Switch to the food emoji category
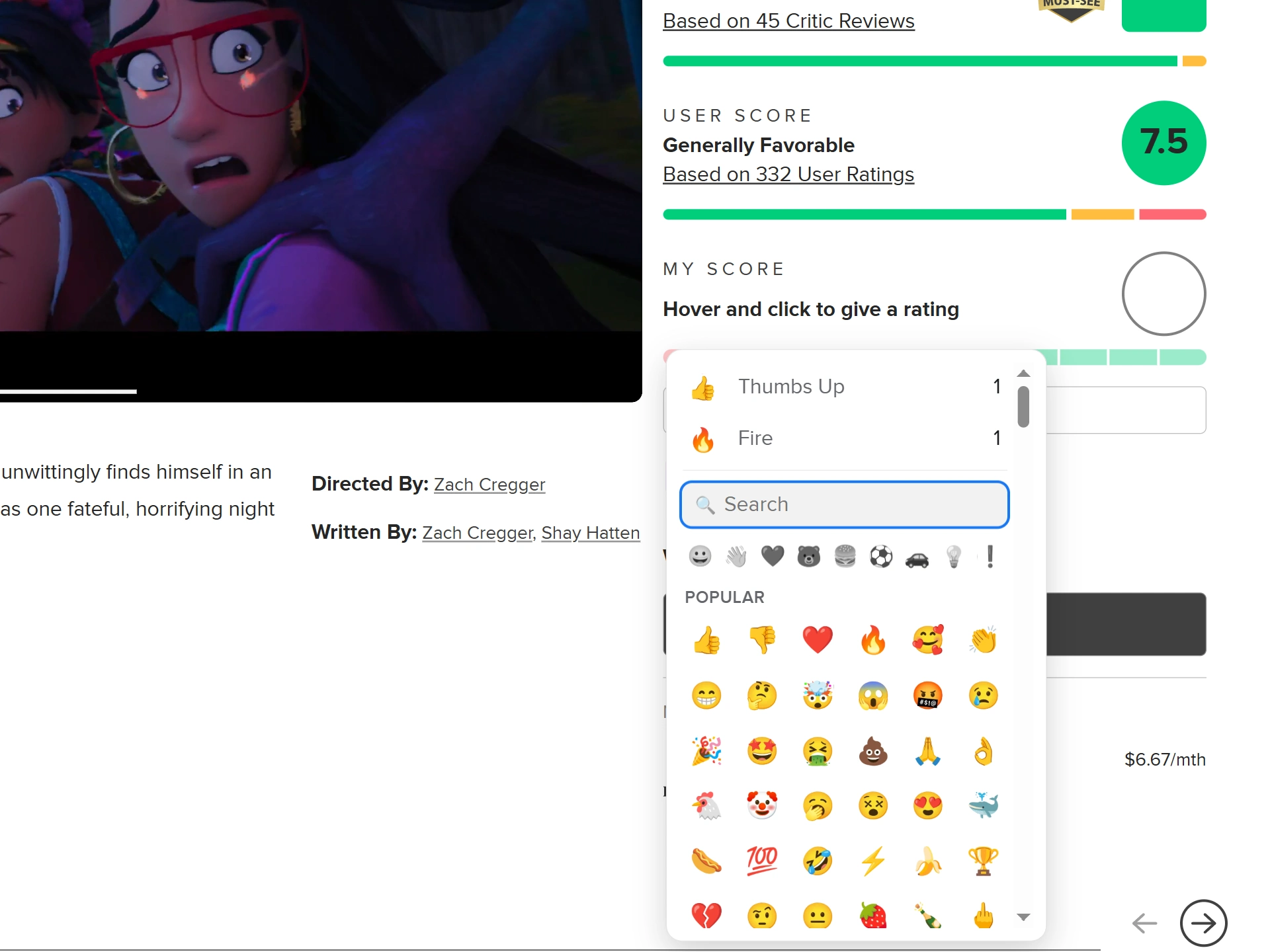The image size is (1270, 952). [845, 557]
